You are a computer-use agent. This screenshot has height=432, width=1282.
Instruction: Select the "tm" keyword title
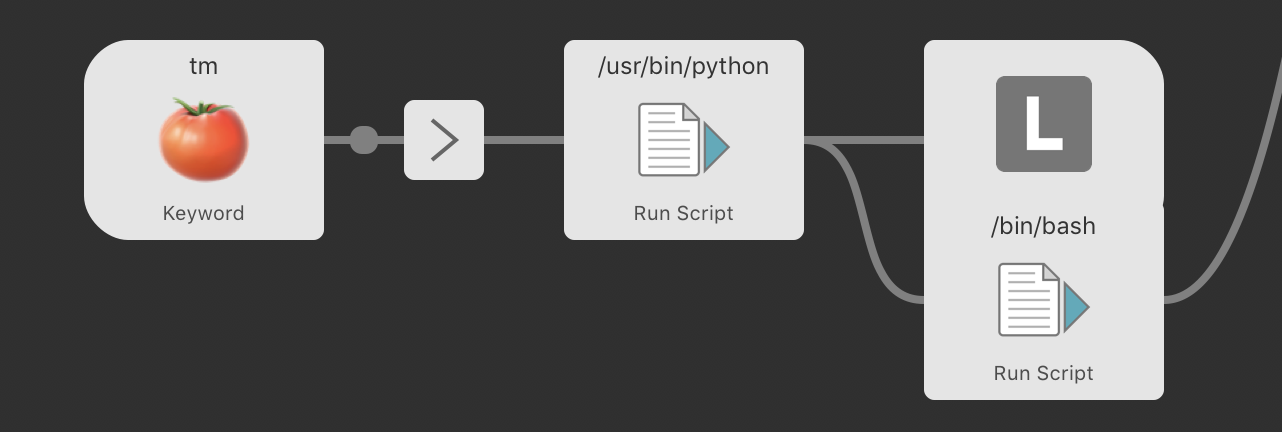pyautogui.click(x=204, y=67)
